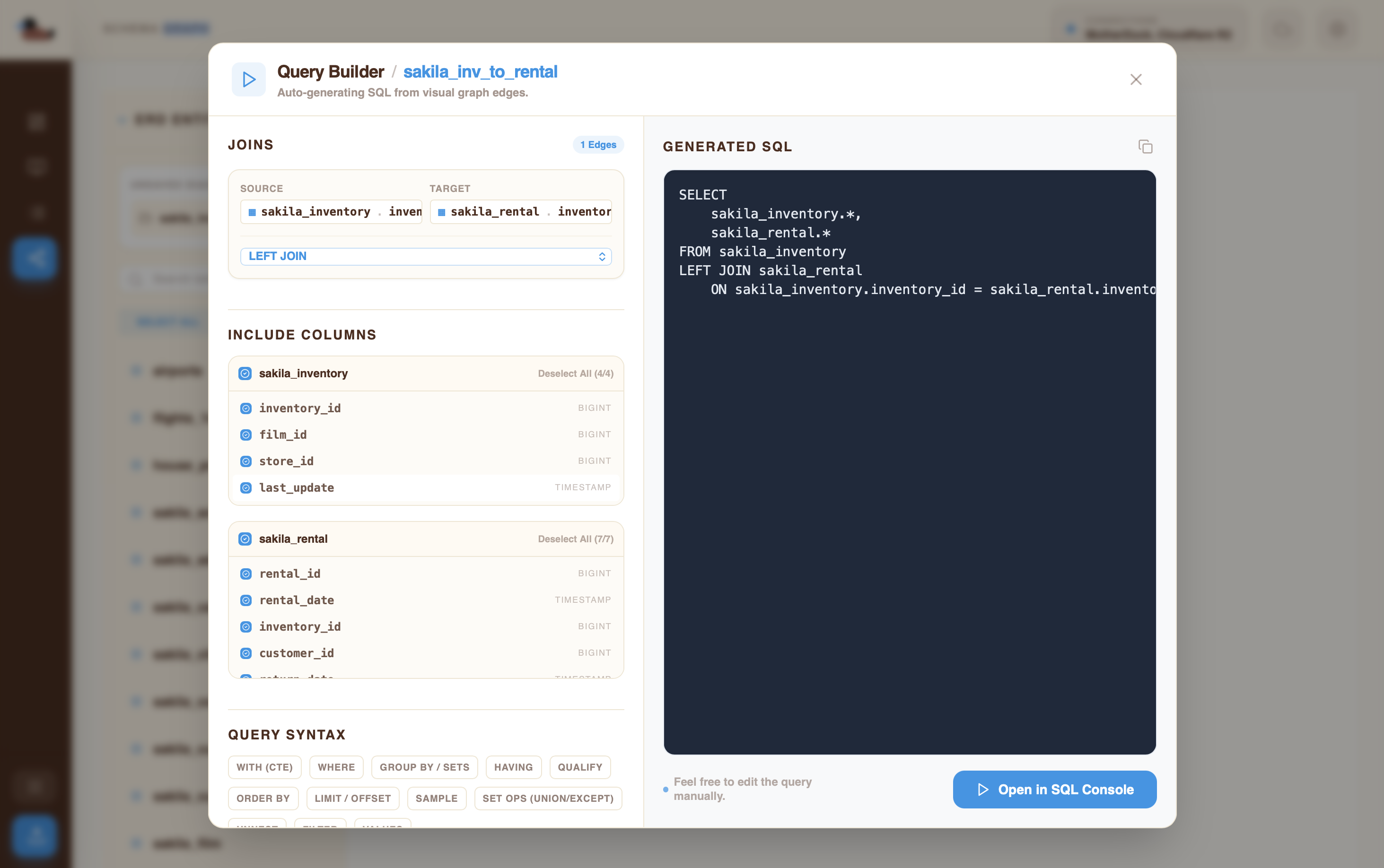
Task: Click the blue avatar icon at sidebar bottom
Action: tap(35, 836)
